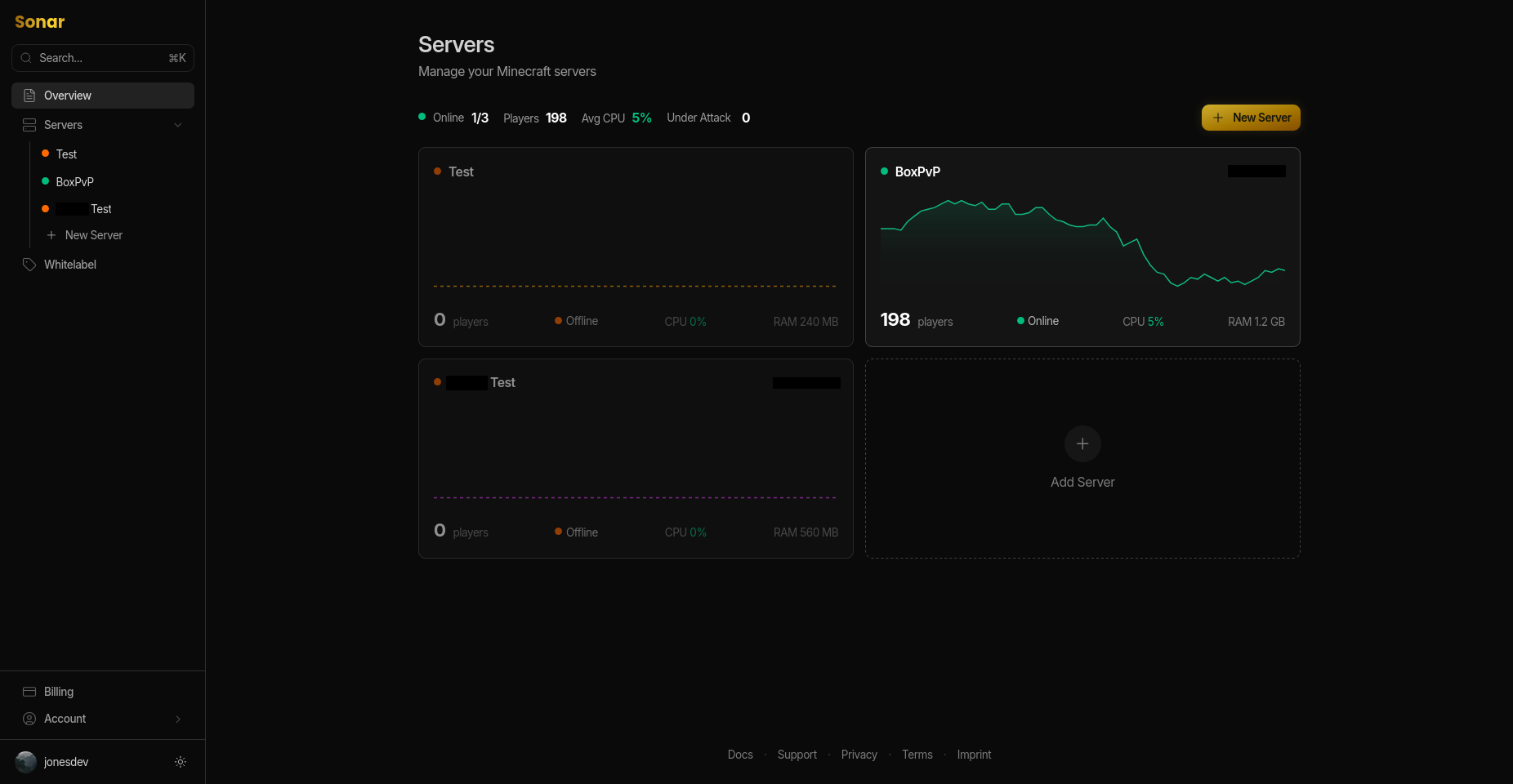The height and width of the screenshot is (784, 1513).
Task: Click the Avg CPU 5% statistic
Action: [x=617, y=118]
